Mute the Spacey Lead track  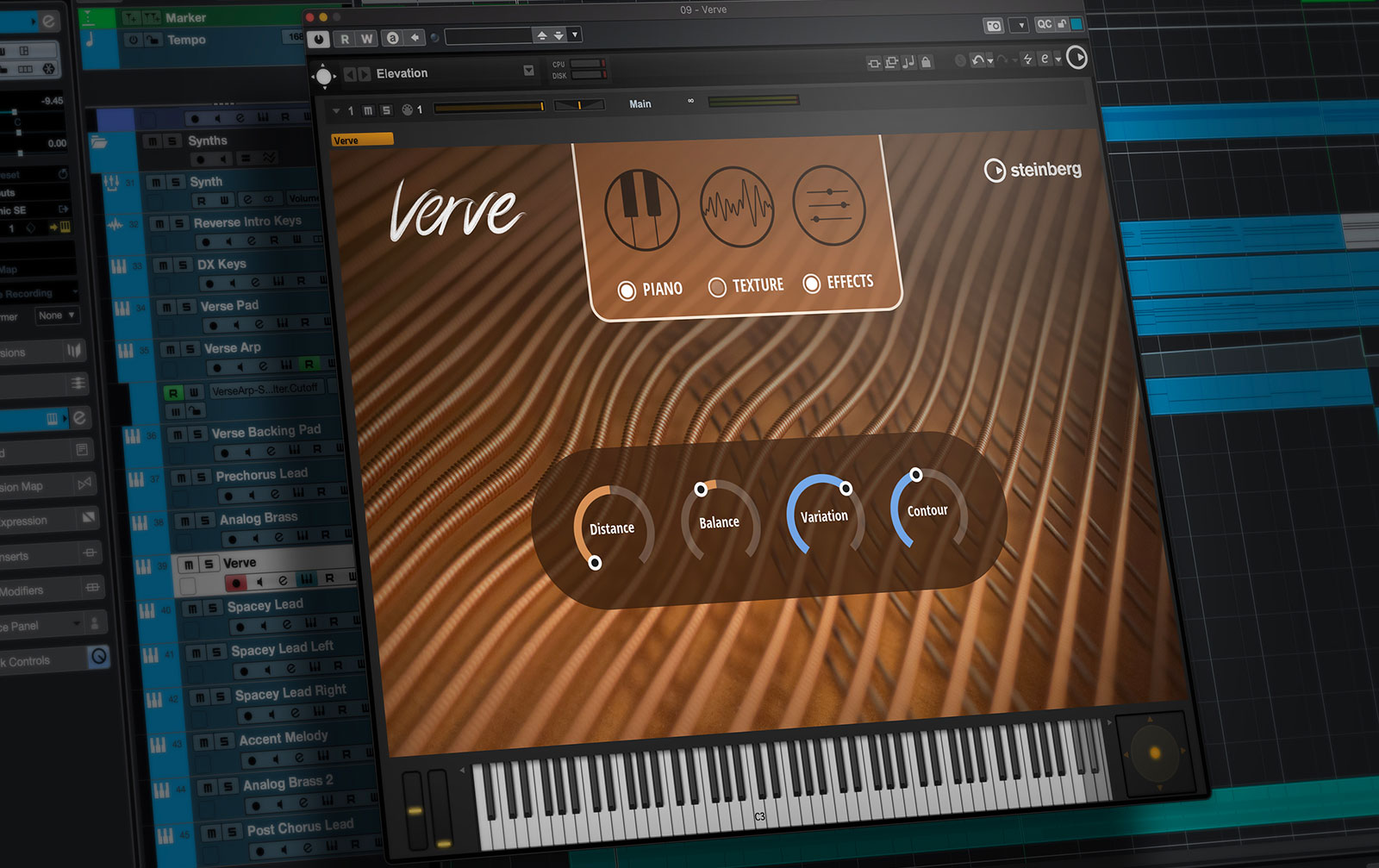pos(193,609)
